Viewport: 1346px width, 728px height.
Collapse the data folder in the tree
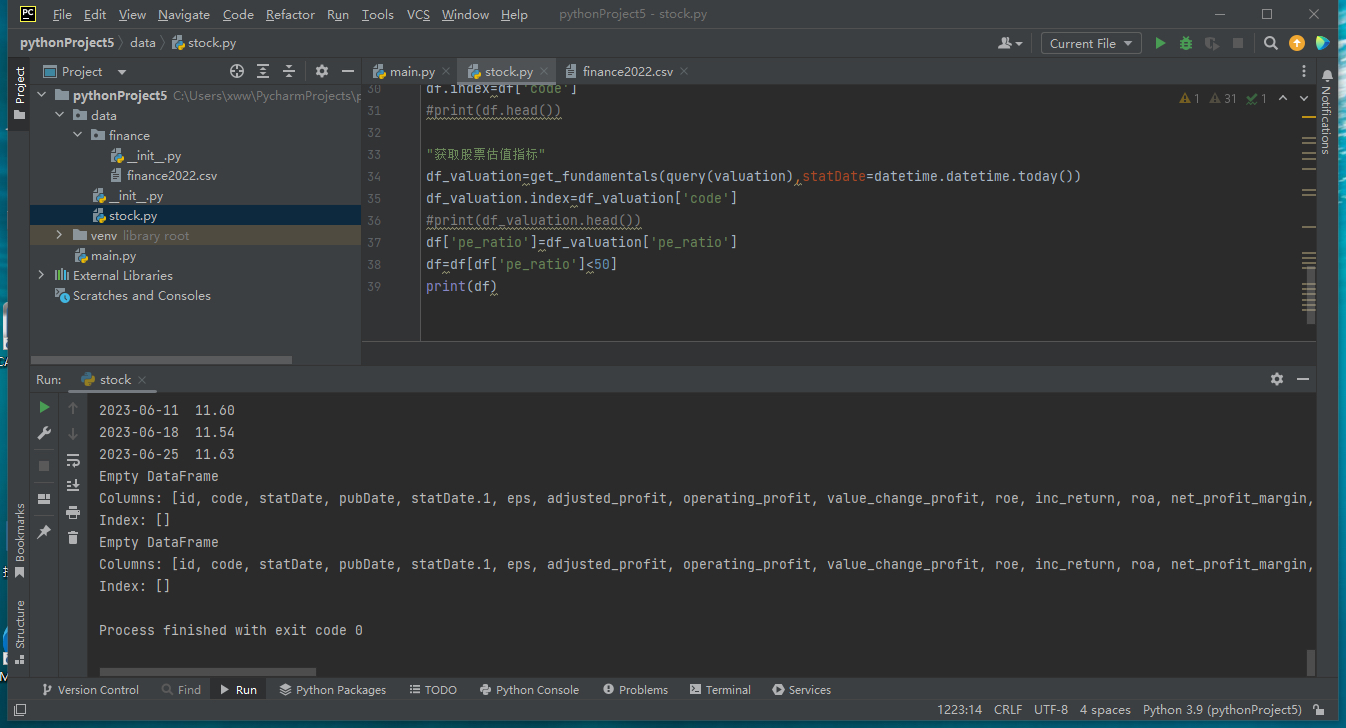point(60,115)
